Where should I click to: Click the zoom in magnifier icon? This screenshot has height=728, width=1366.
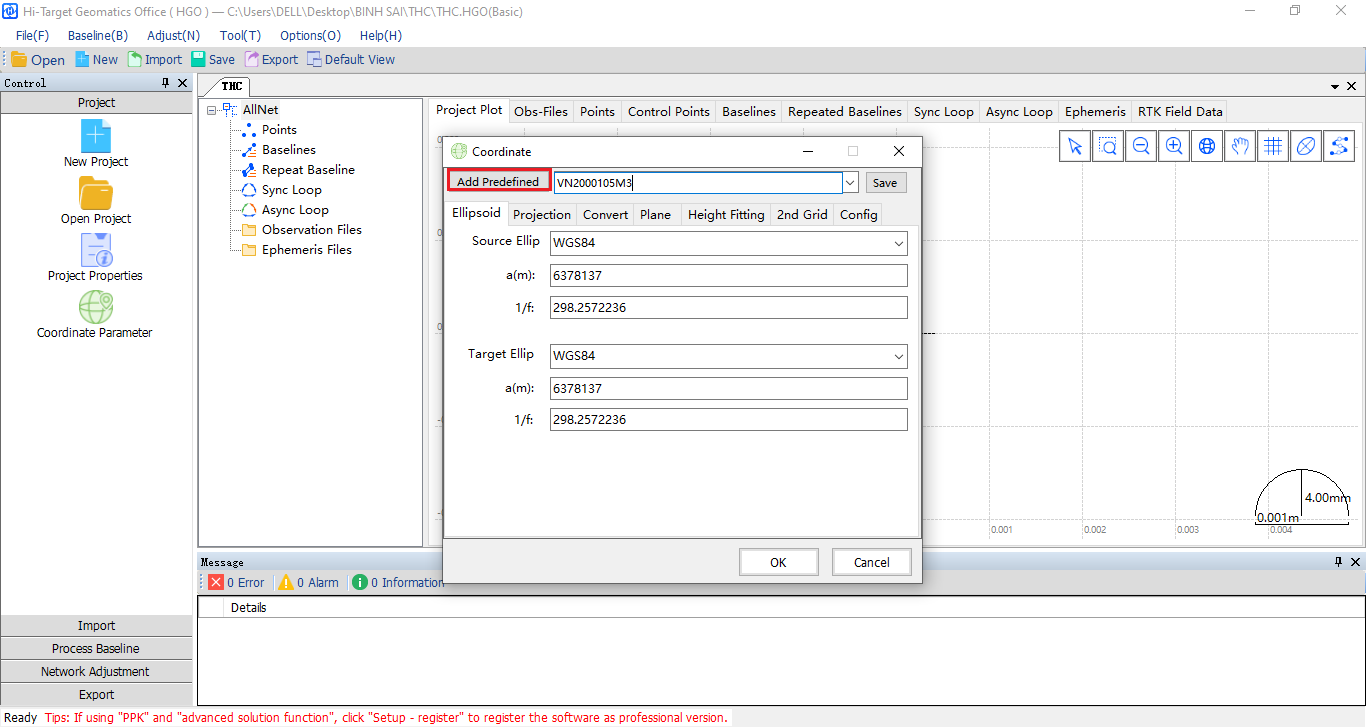click(1174, 147)
